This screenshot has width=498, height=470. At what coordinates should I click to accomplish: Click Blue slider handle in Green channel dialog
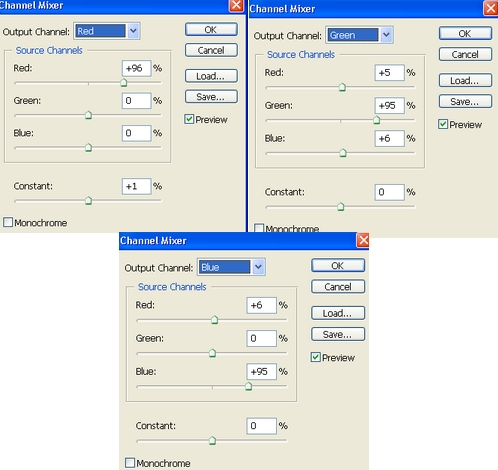(x=343, y=153)
